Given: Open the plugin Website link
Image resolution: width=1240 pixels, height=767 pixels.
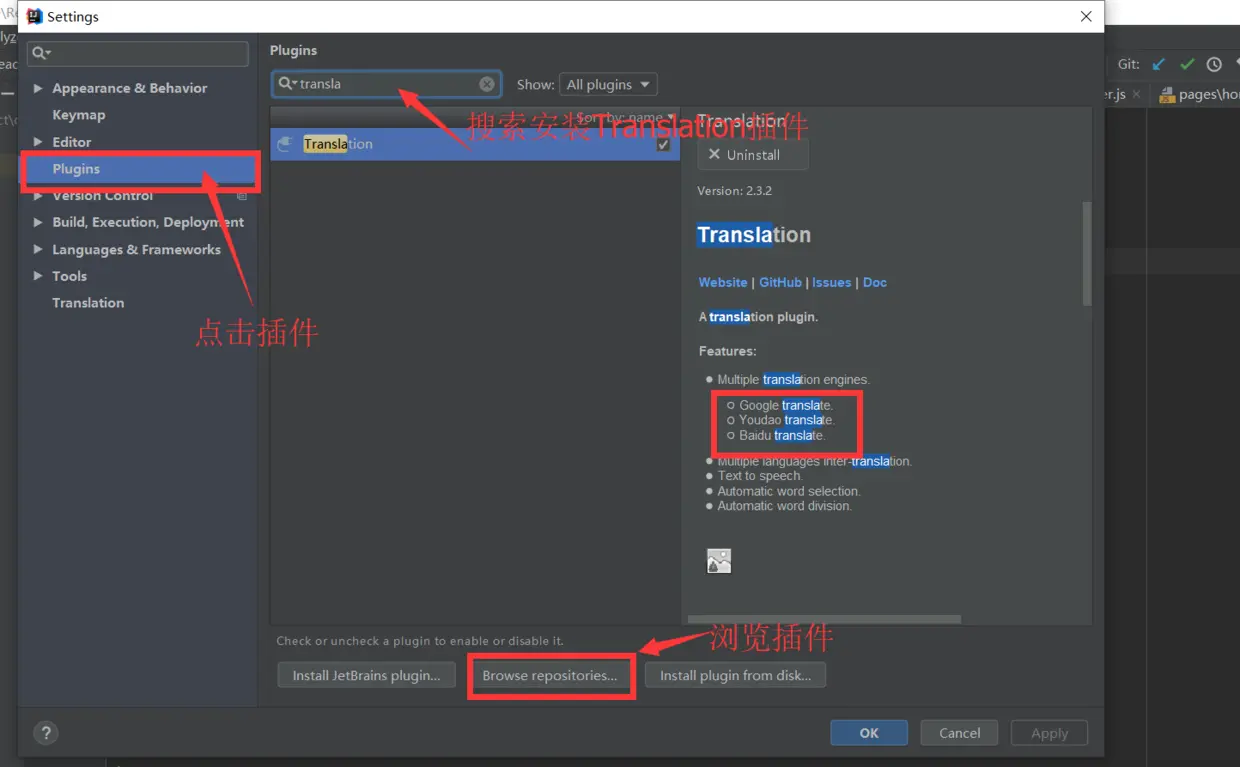Looking at the screenshot, I should [x=723, y=282].
